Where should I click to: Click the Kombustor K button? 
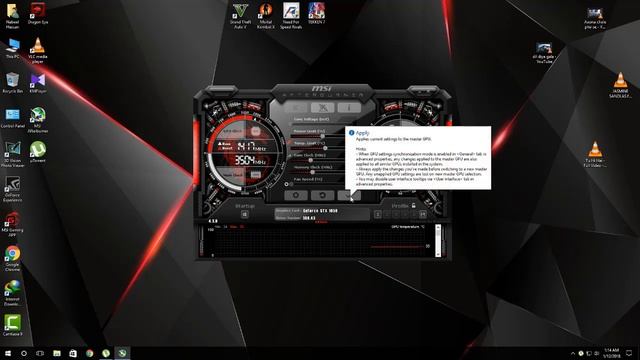click(x=296, y=108)
